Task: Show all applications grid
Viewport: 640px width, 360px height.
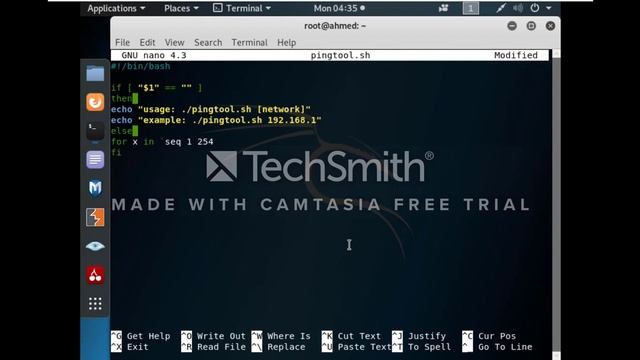Action: click(95, 303)
